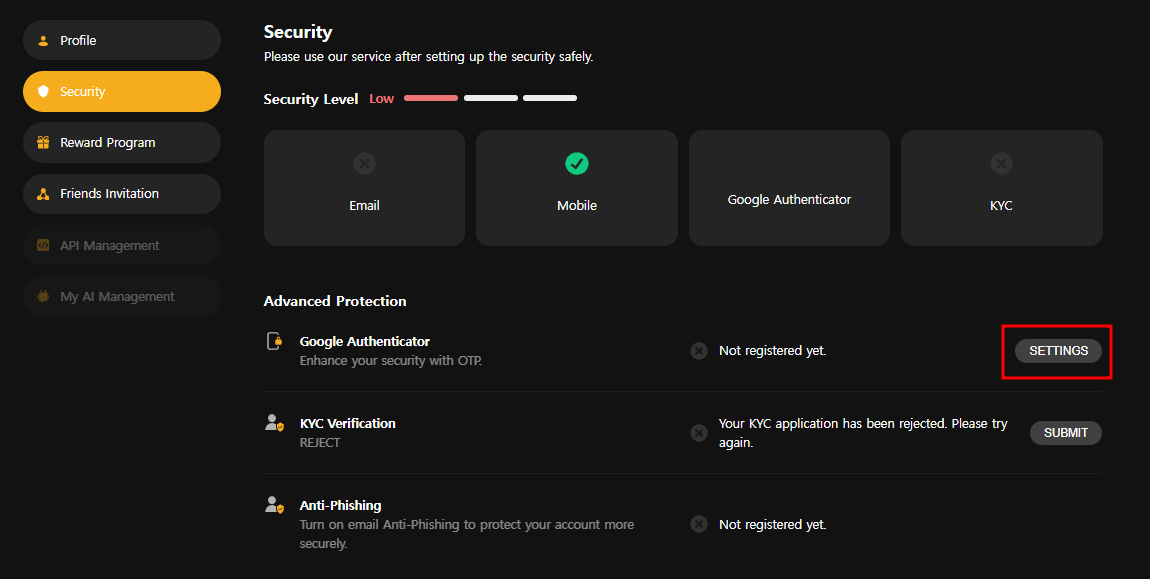Click the Anti-Phishing user shield icon
Screen dimensions: 1150x579
click(x=274, y=505)
